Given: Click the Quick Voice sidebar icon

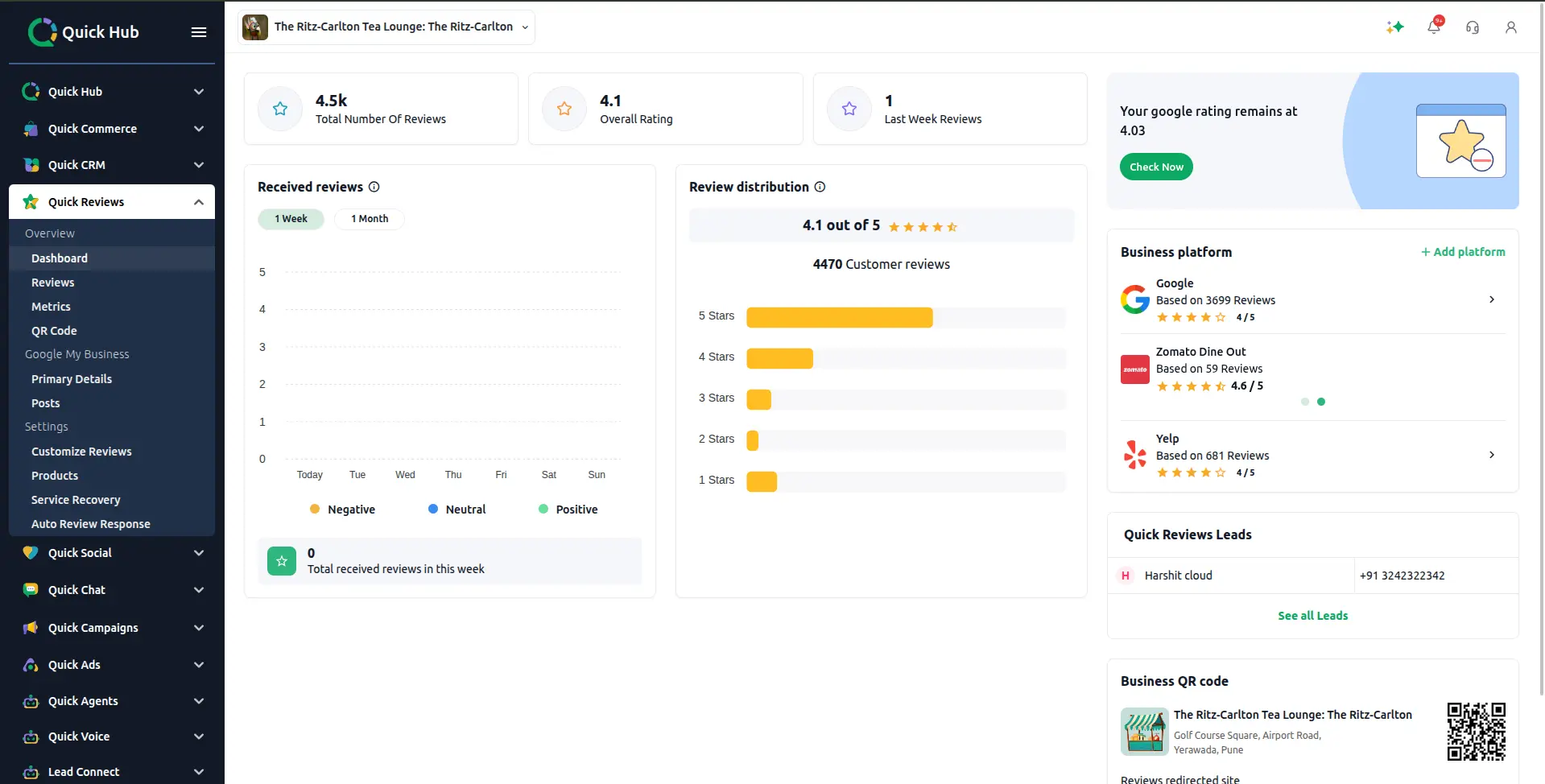Looking at the screenshot, I should point(31,737).
